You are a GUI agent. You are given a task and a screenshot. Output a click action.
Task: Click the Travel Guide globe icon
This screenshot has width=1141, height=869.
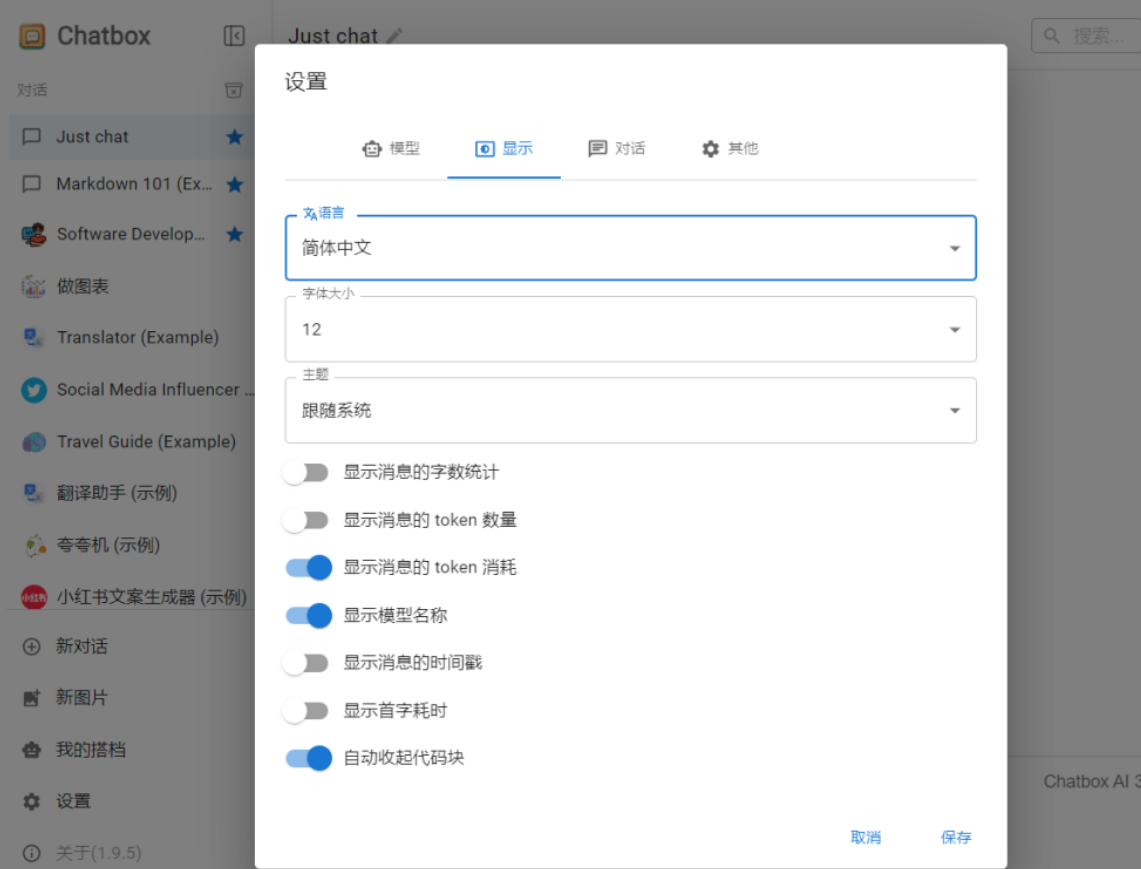click(x=33, y=442)
